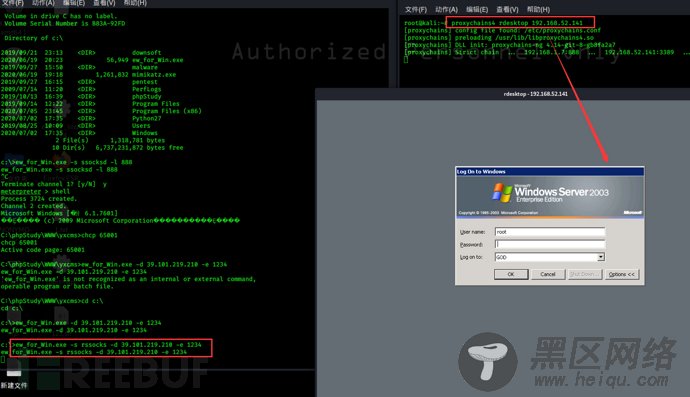This screenshot has height=397, width=690.
Task: Click the Cancel button in logon dialog
Action: [548, 274]
